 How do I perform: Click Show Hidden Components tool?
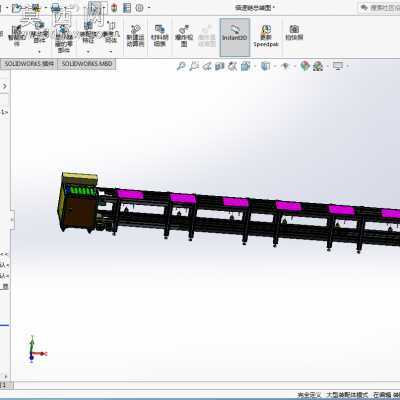[x=64, y=38]
